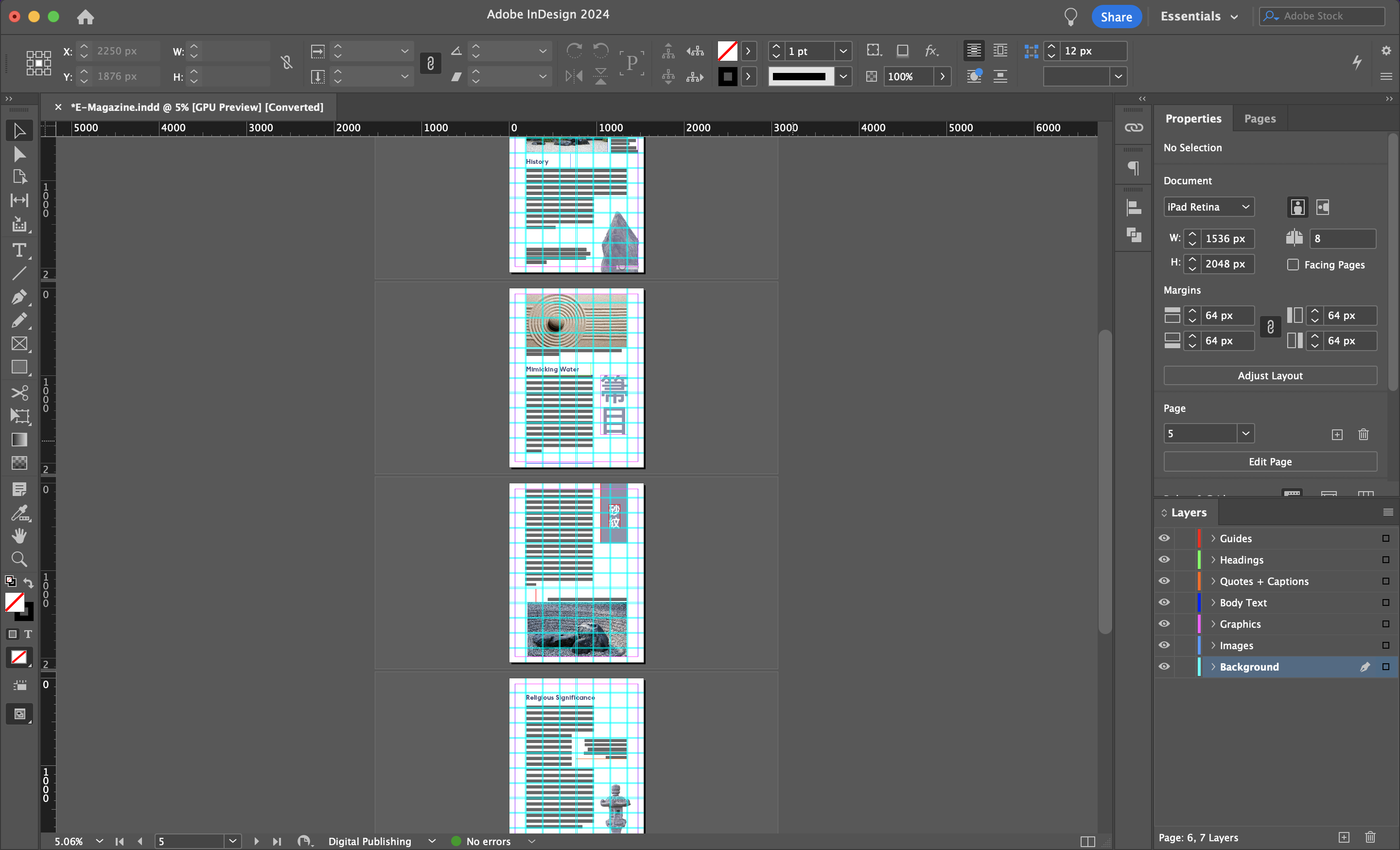
Task: Open the stroke weight dropdown
Action: [843, 51]
